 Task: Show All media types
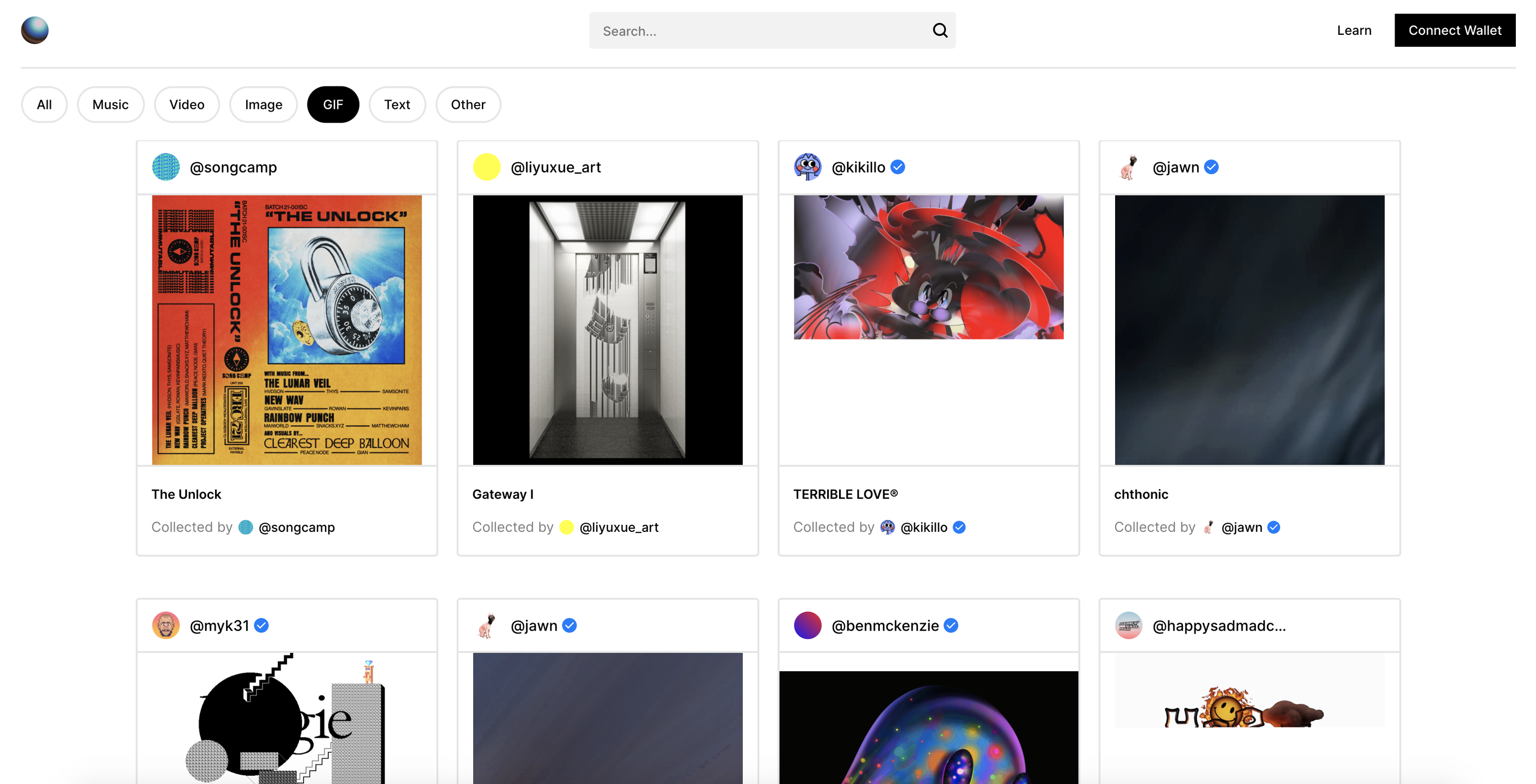(44, 105)
